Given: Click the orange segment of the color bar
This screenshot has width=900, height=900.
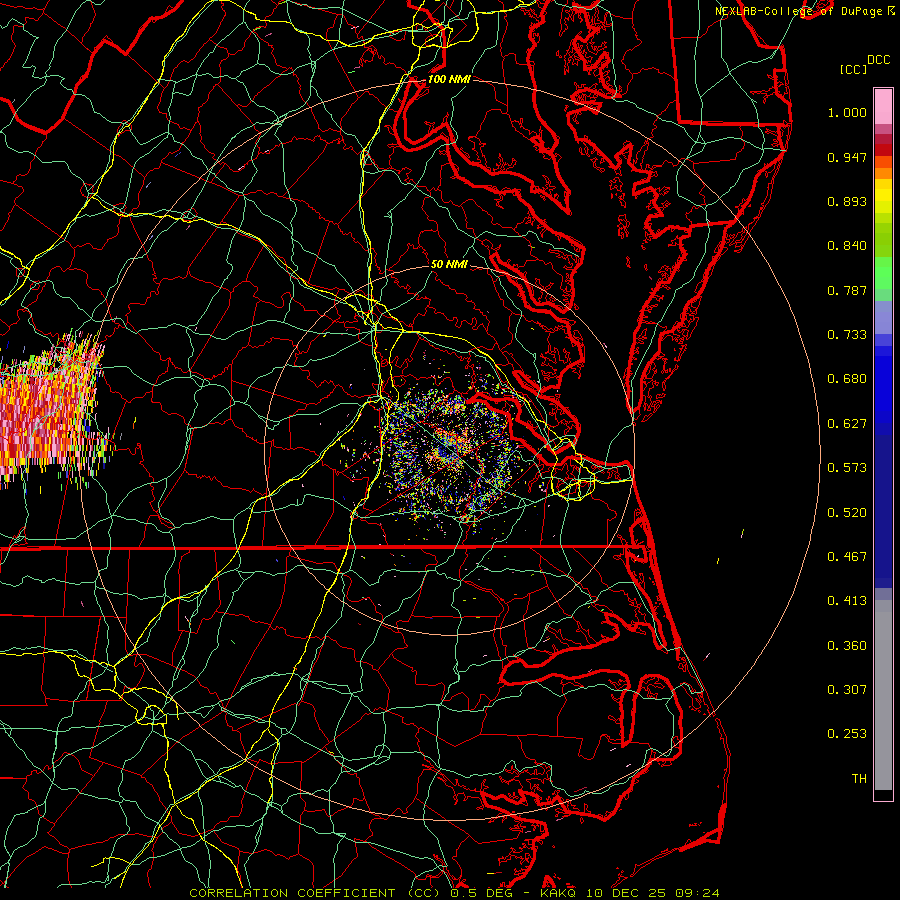Looking at the screenshot, I should coord(883,167).
